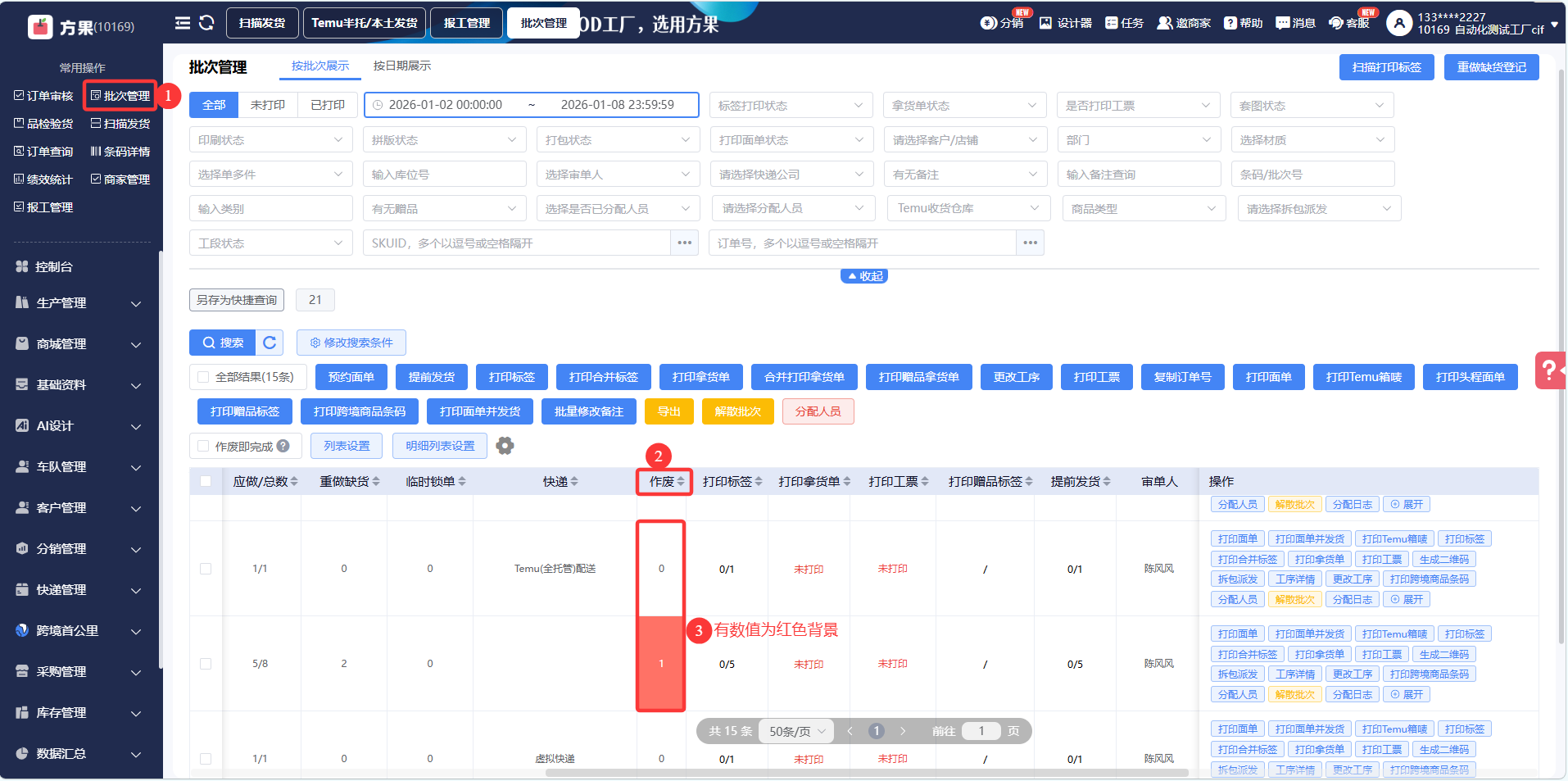The height and width of the screenshot is (781, 1568).
Task: Open the 任务 tasks icon
Action: (1111, 23)
